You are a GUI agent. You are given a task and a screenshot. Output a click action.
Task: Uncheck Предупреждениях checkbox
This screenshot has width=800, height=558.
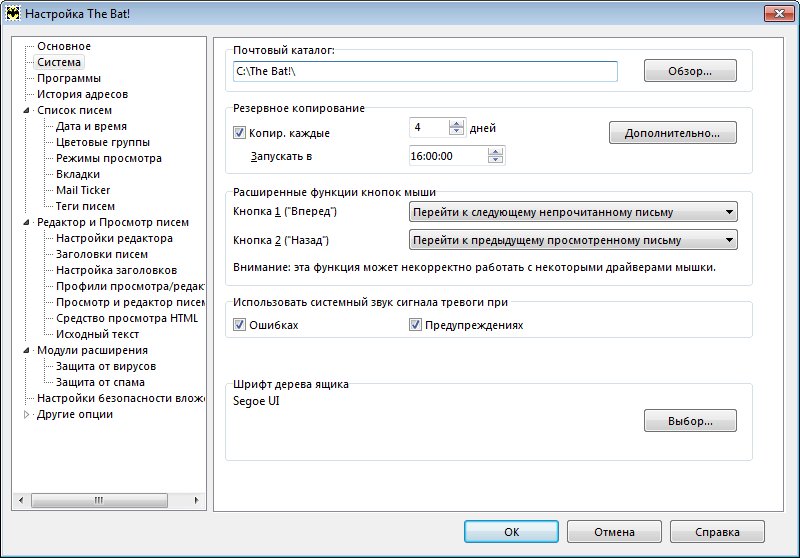tap(415, 325)
